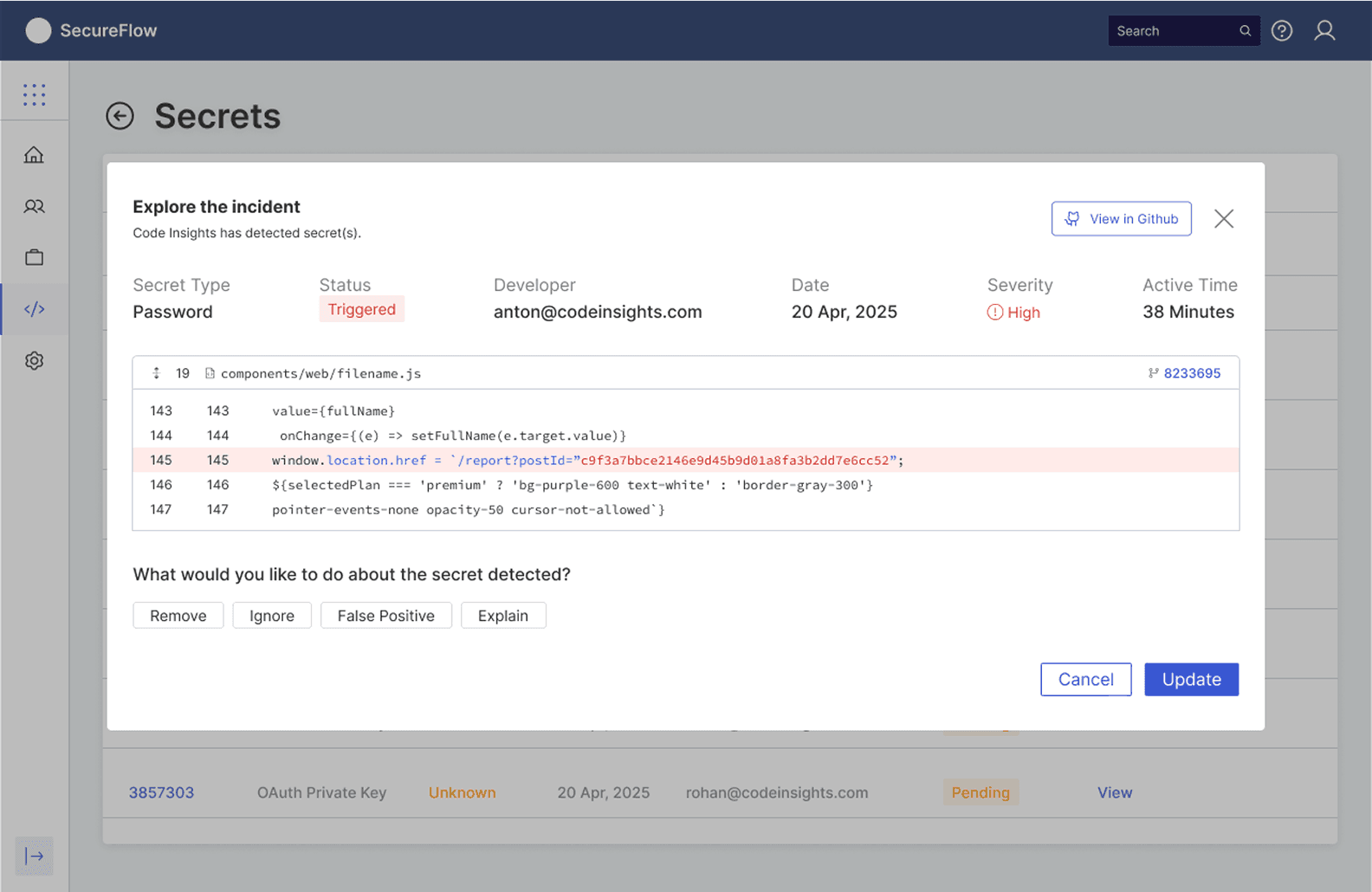Click the High severity alert icon
The height and width of the screenshot is (892, 1372).
[x=995, y=313]
